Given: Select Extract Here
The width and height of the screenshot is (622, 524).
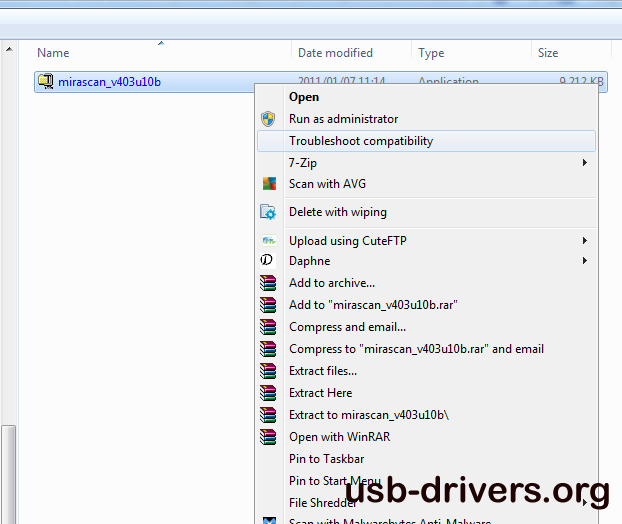Looking at the screenshot, I should 426,393.
